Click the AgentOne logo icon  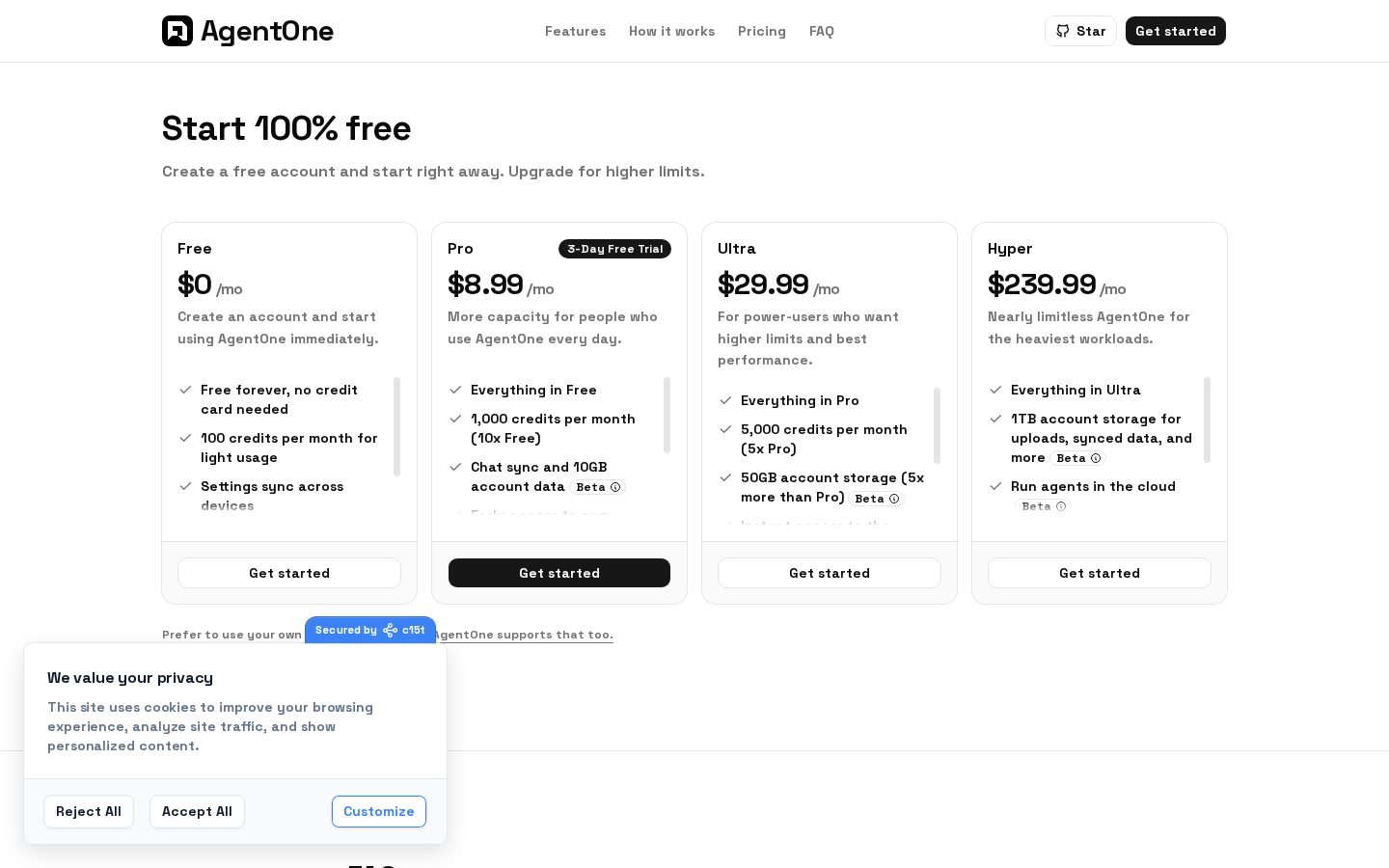coord(177,31)
